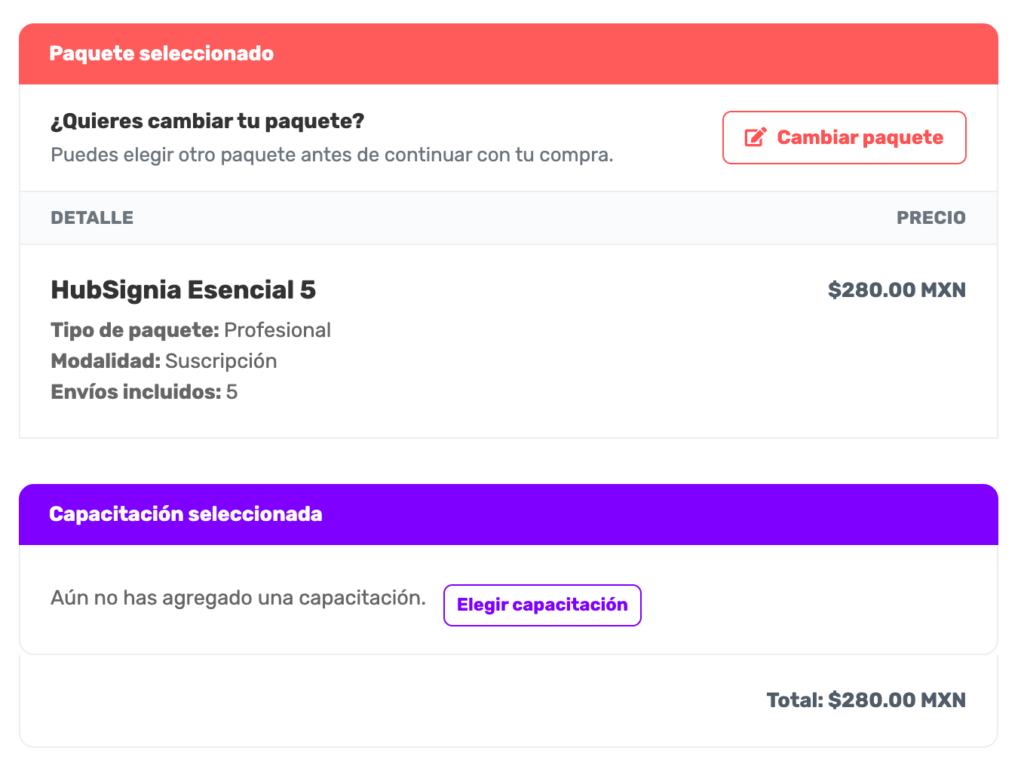Click the purple Capacitación seleccionada header
Image resolution: width=1024 pixels, height=778 pixels.
pyautogui.click(x=508, y=514)
